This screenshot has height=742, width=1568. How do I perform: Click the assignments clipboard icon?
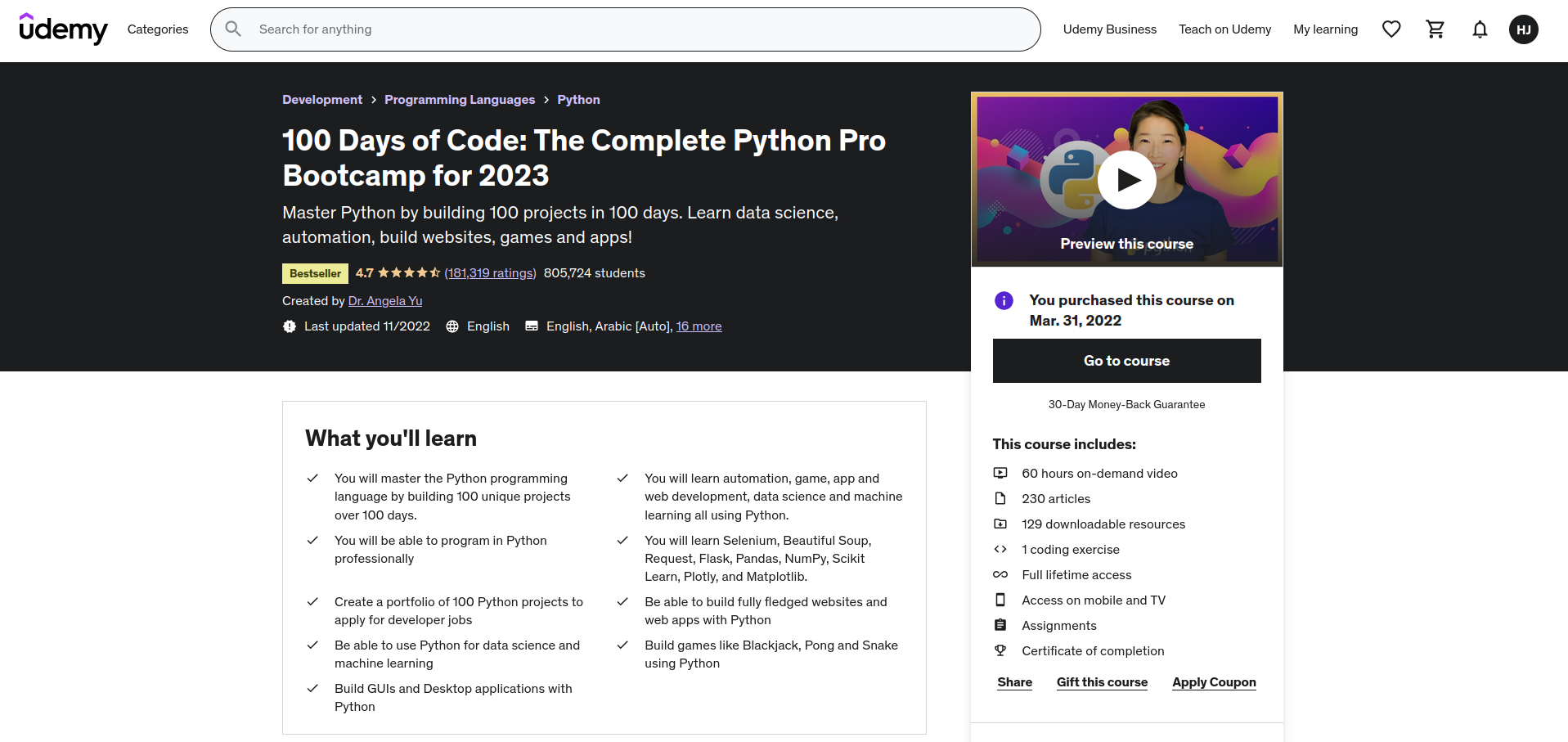click(x=1000, y=626)
